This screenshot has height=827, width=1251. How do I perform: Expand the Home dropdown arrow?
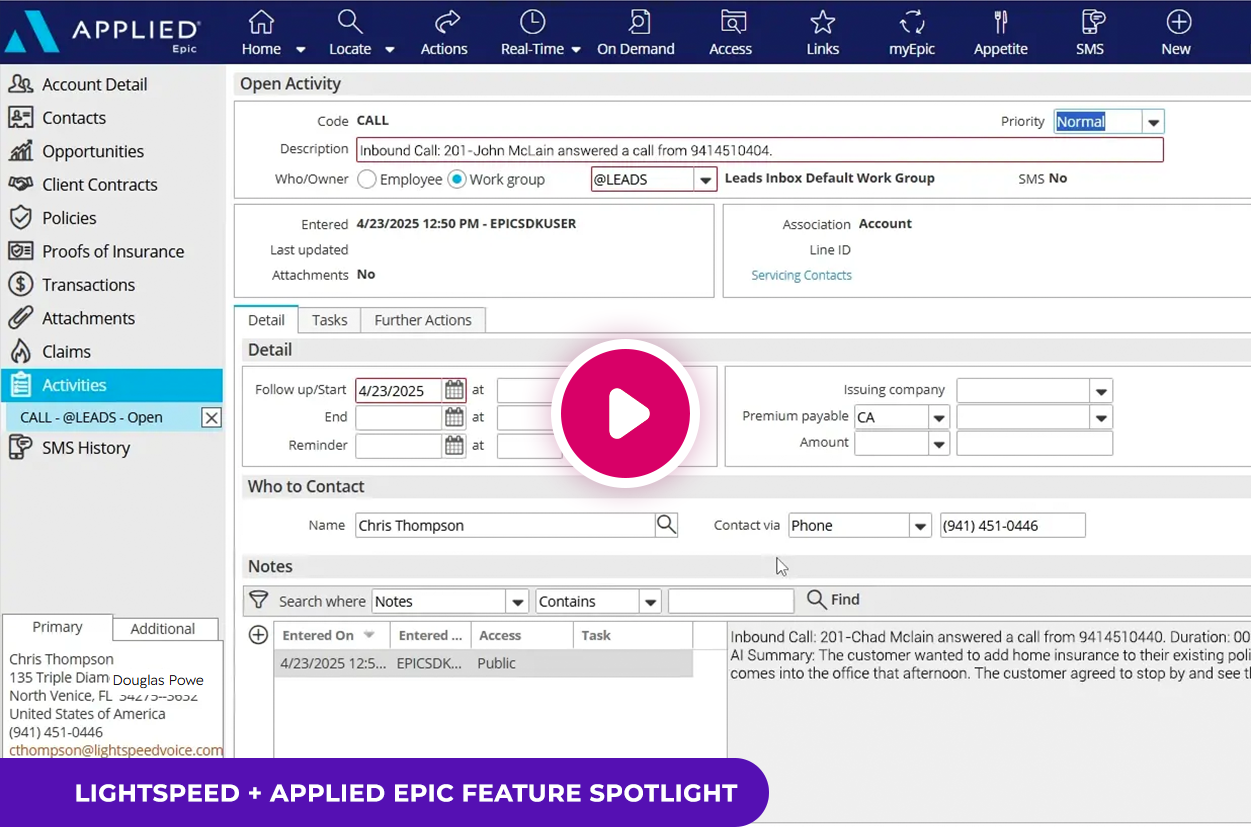pos(300,49)
